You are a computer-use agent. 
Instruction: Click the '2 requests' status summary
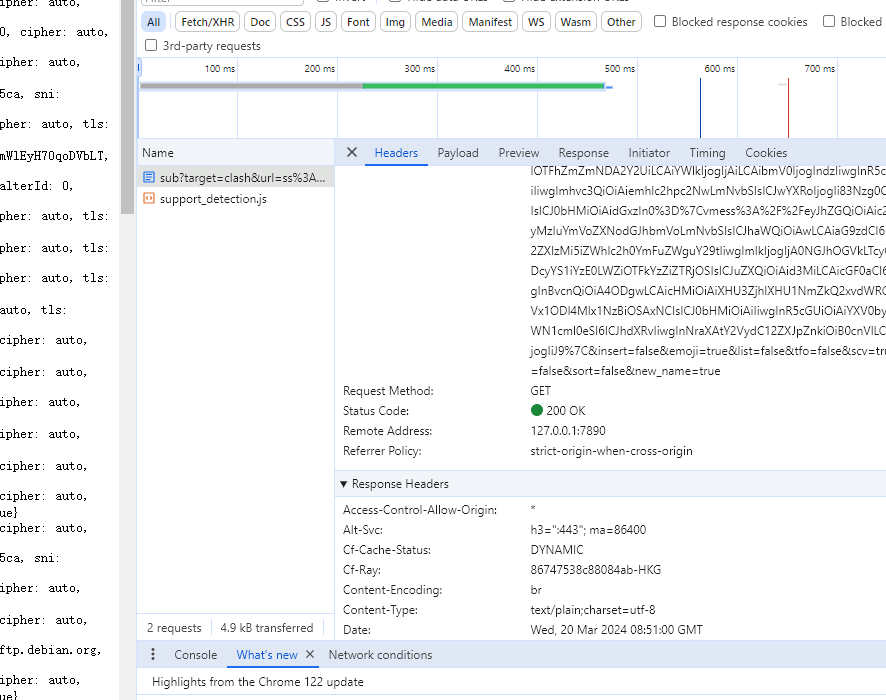[x=174, y=628]
